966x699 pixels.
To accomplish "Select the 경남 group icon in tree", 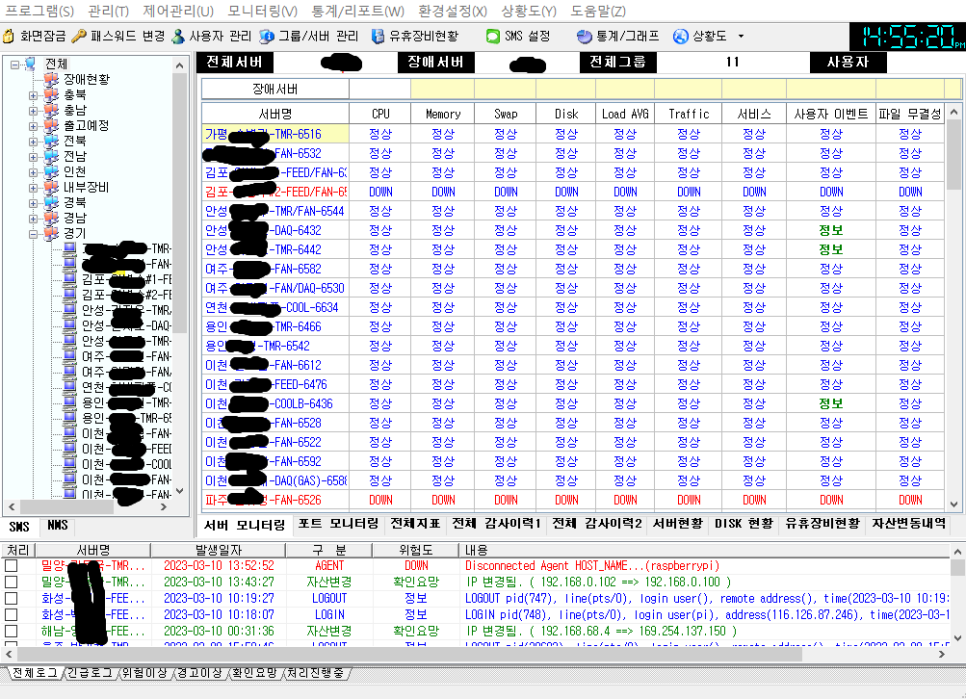I will tap(52, 217).
